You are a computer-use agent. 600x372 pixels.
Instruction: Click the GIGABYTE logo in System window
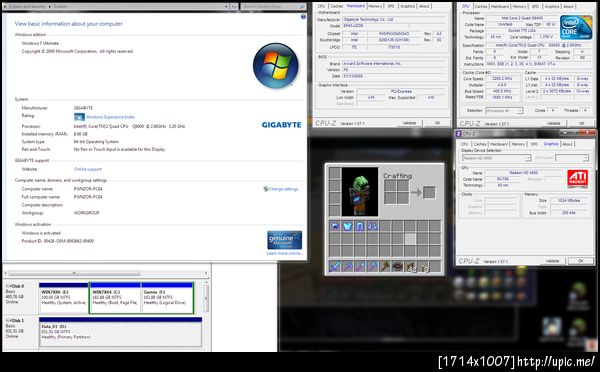pyautogui.click(x=281, y=125)
